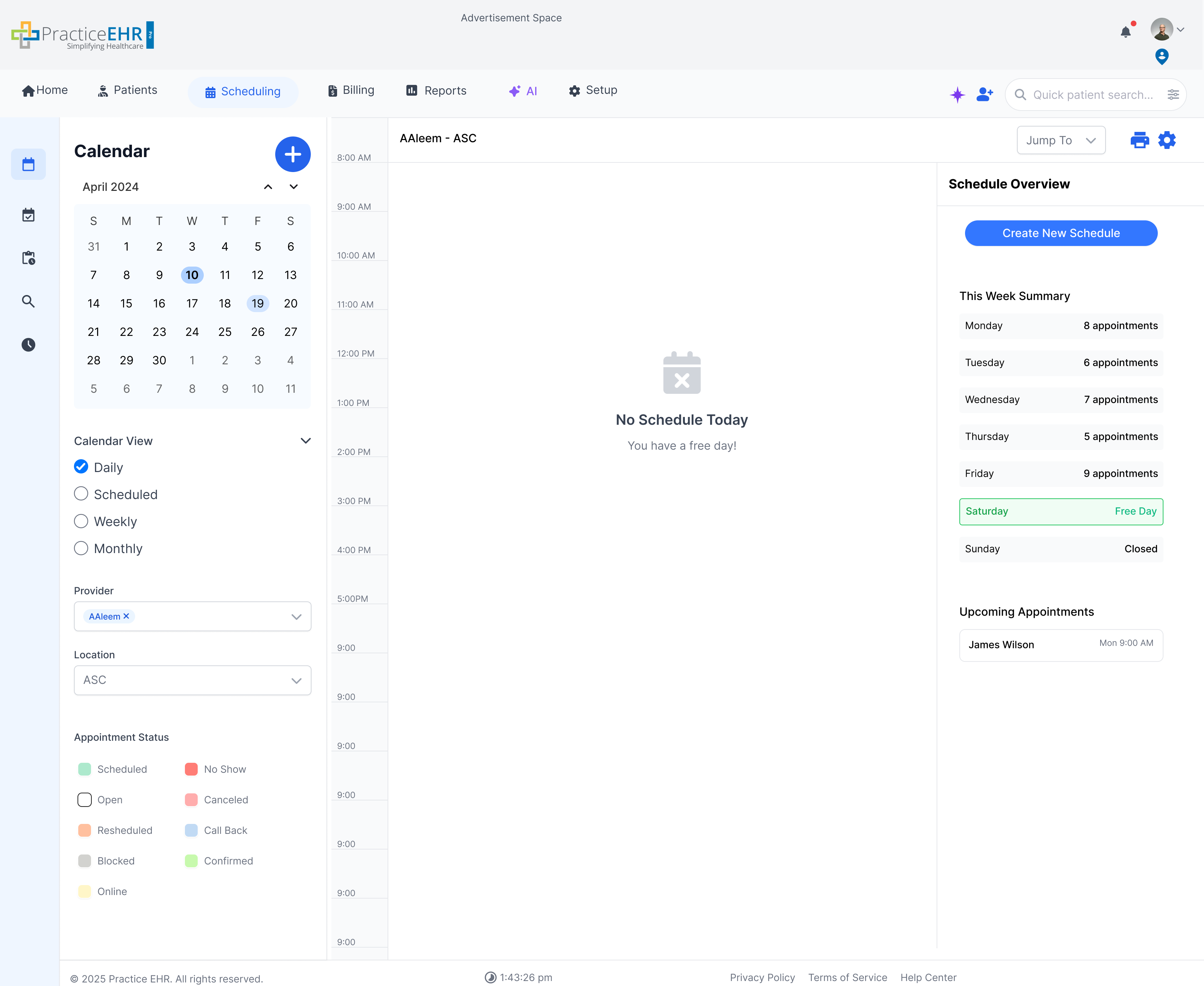Click the add new patient icon
The height and width of the screenshot is (986, 1204).
[x=984, y=94]
